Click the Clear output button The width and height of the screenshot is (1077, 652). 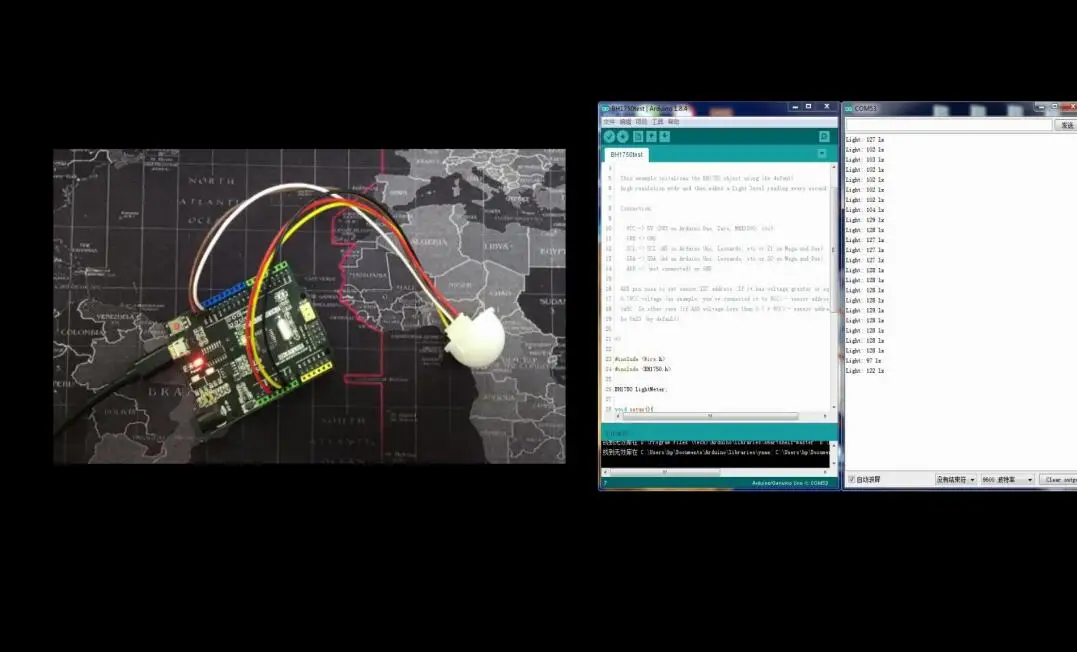click(1060, 480)
